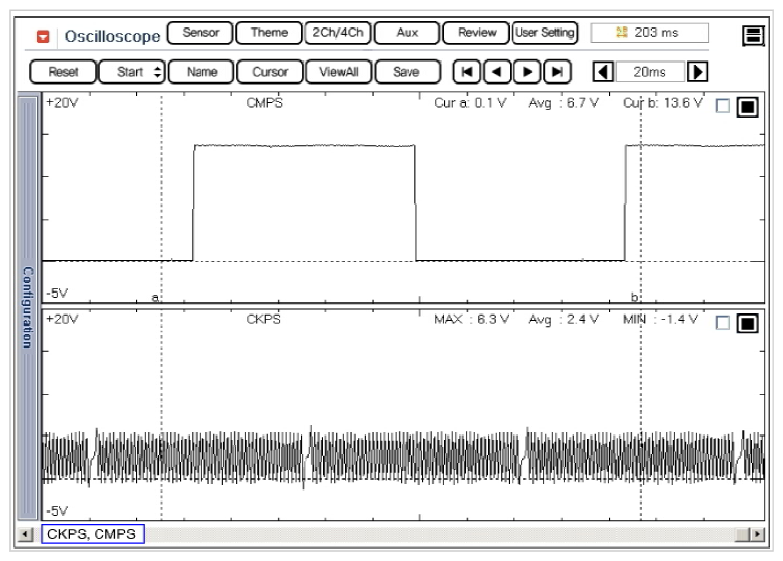Toggle the empty checkbox on CKPS channel

[x=724, y=324]
